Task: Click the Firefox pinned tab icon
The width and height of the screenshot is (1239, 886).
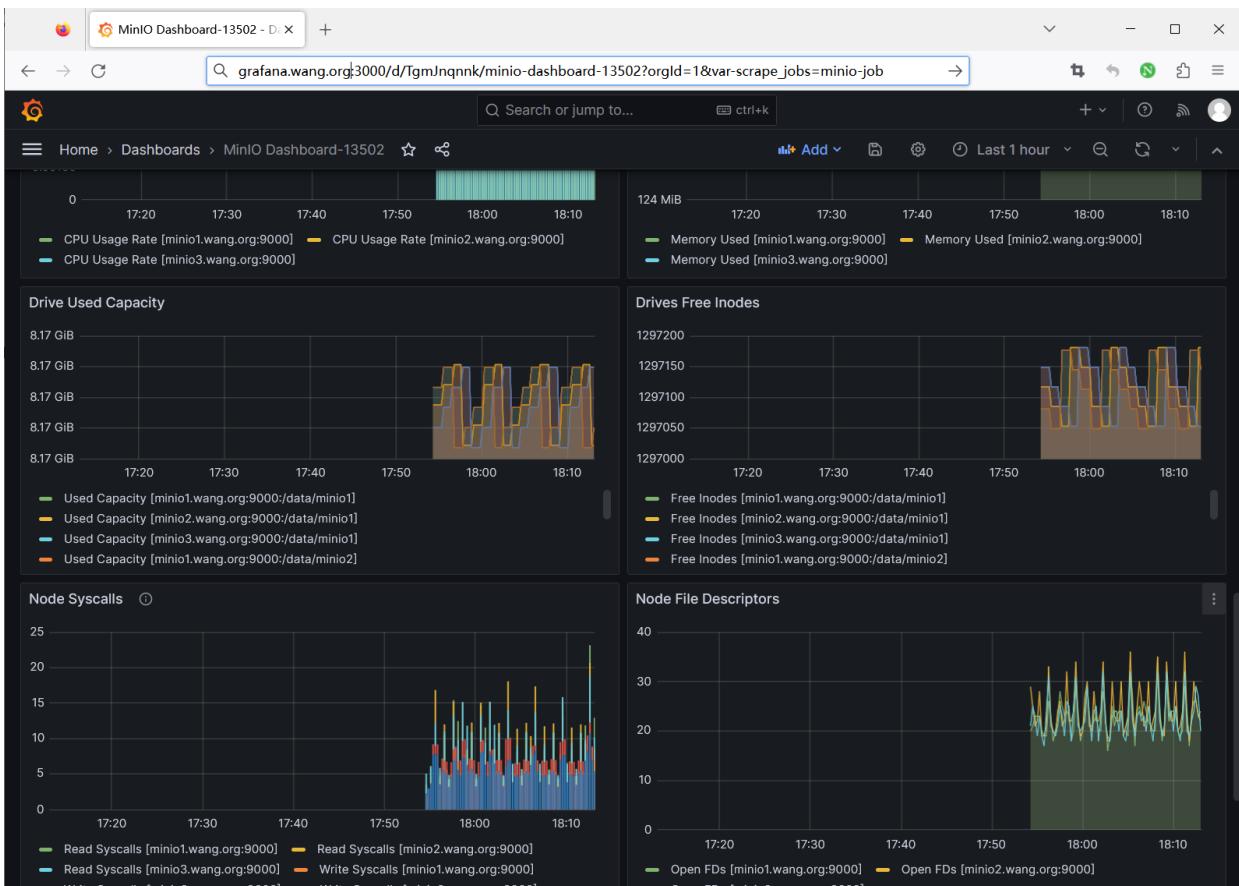Action: (63, 30)
